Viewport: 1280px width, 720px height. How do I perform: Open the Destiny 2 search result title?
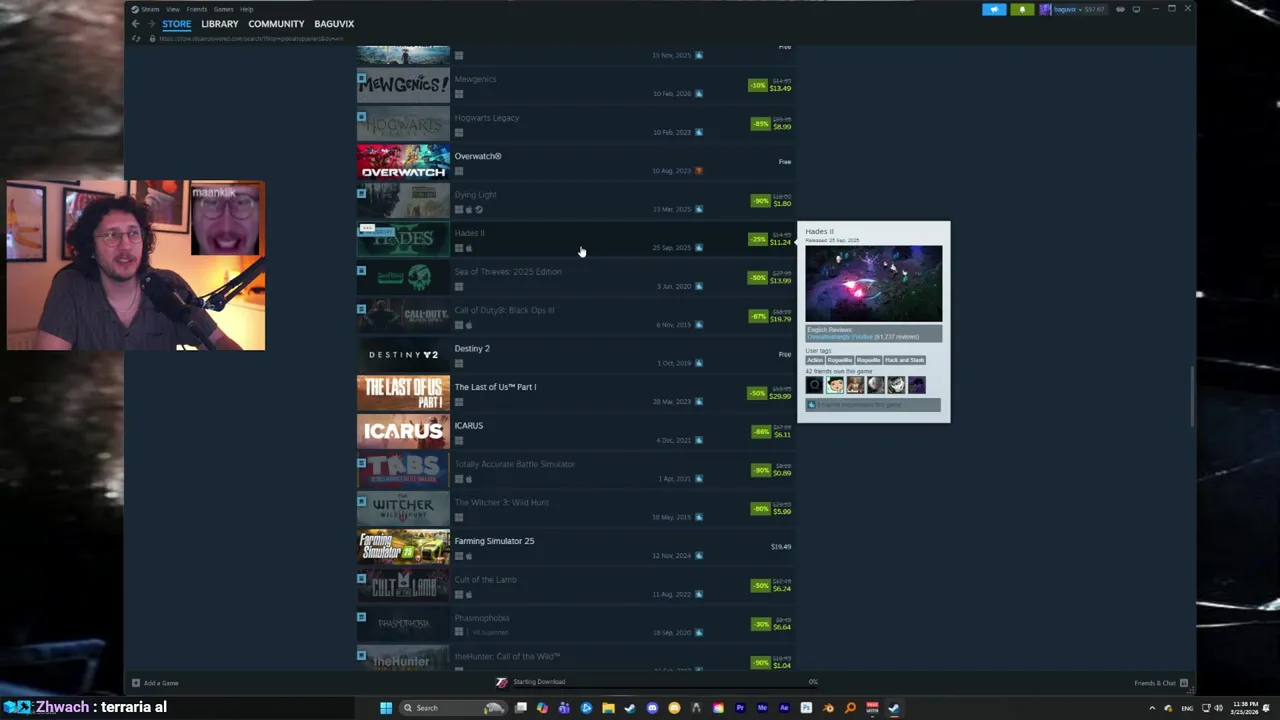point(472,349)
